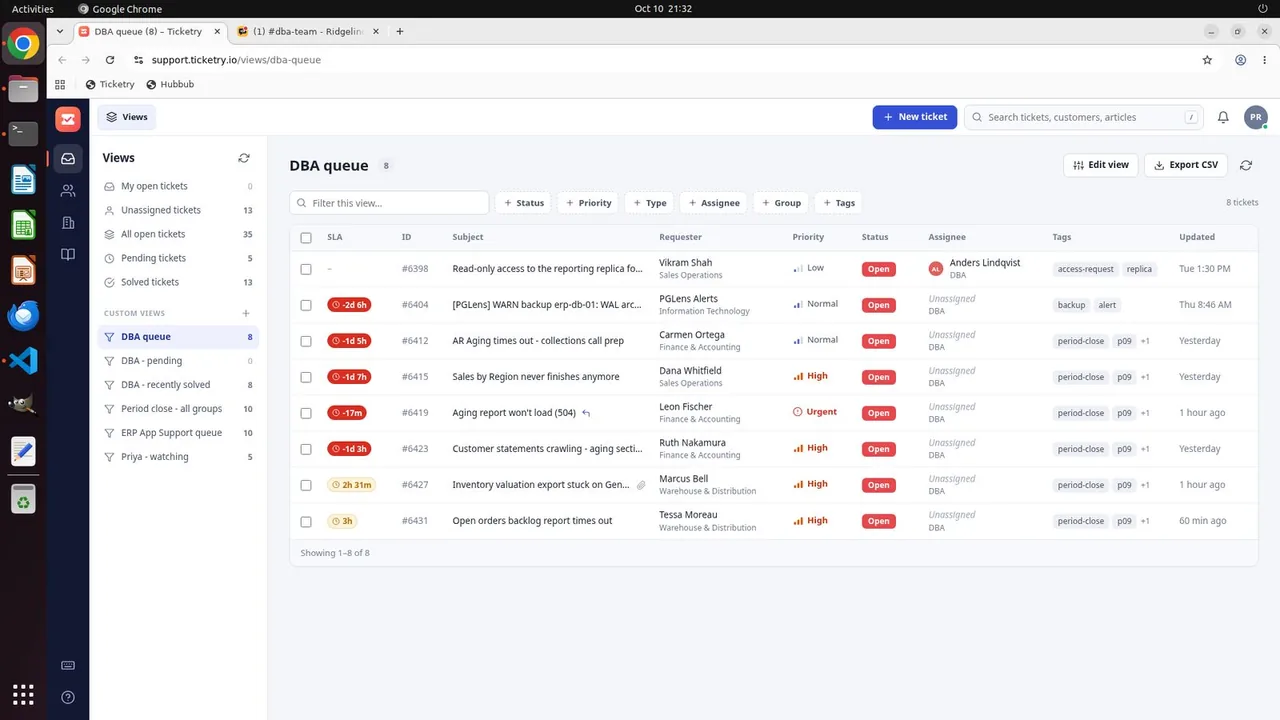Click the New ticket button
This screenshot has width=1280, height=720.
click(x=915, y=117)
